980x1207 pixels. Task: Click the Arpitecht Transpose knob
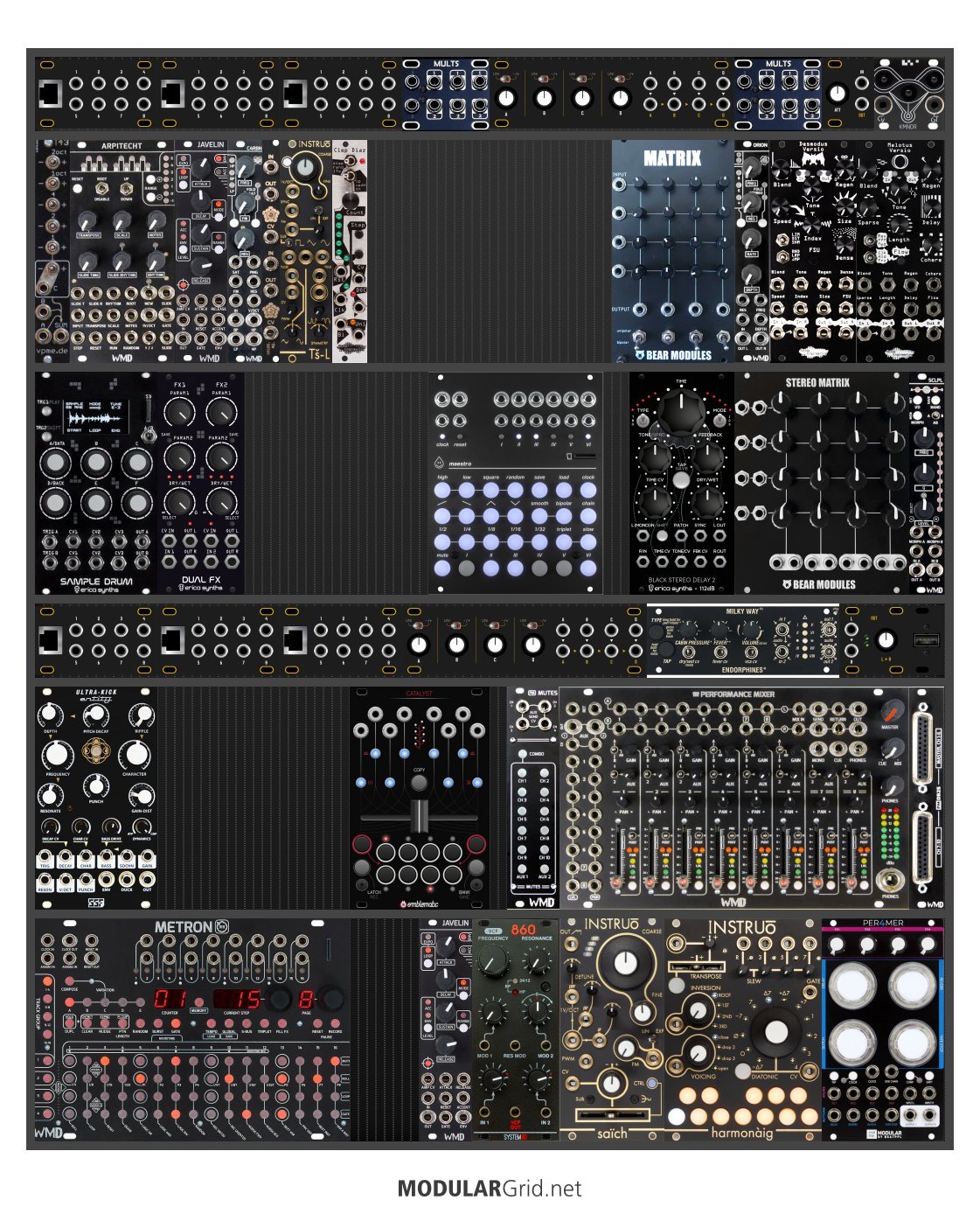click(x=88, y=220)
